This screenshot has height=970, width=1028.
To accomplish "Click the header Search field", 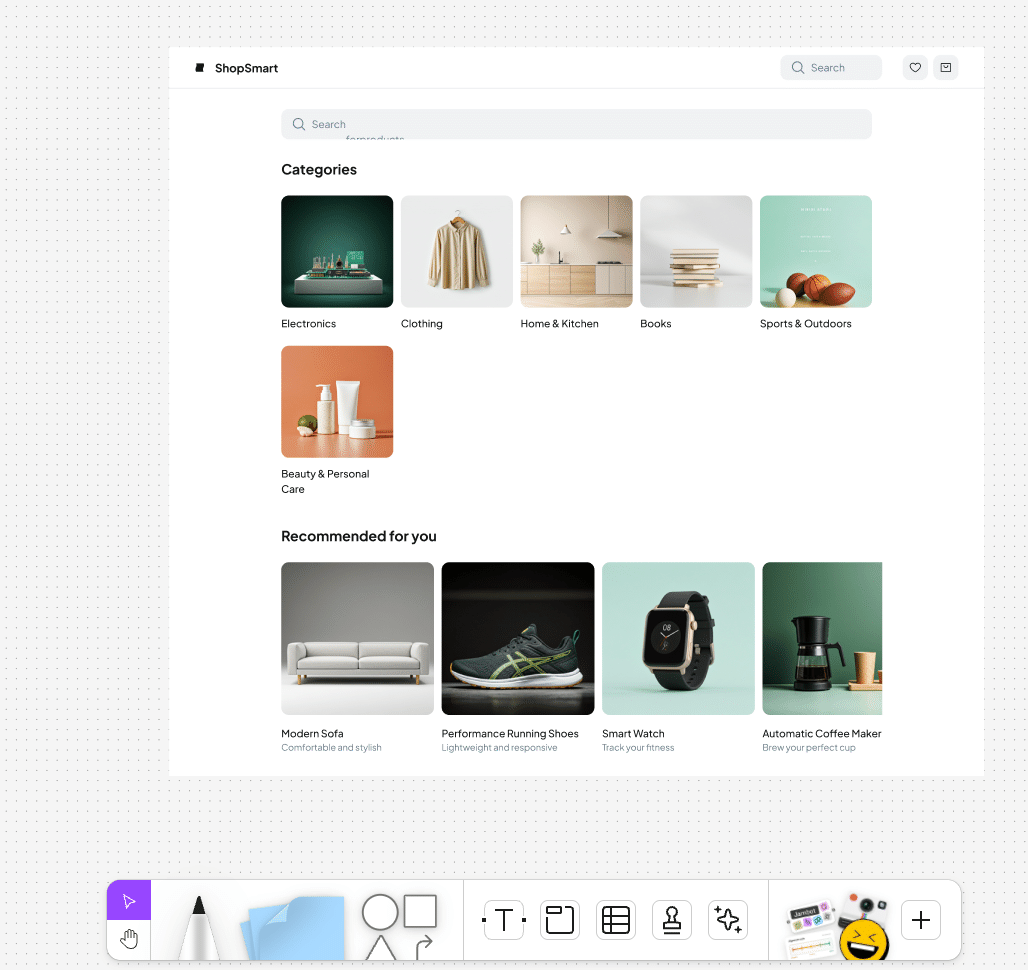I will [x=831, y=68].
